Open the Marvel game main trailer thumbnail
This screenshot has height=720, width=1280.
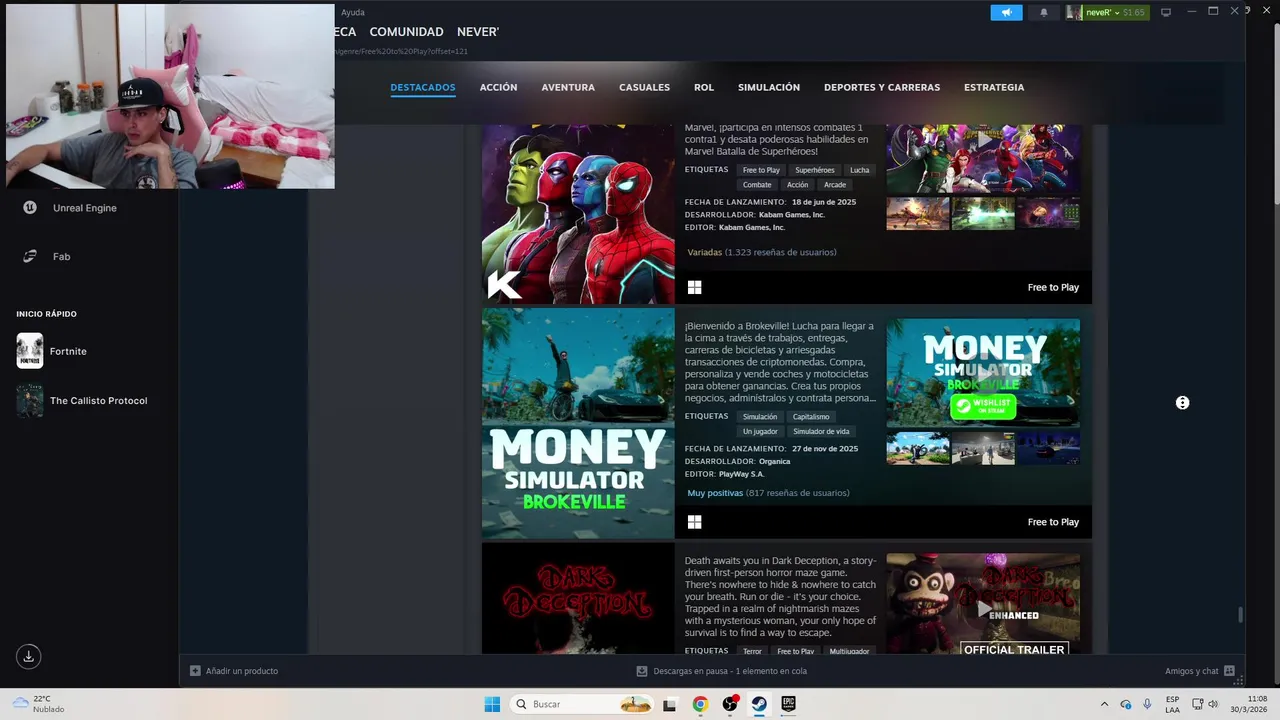click(983, 158)
